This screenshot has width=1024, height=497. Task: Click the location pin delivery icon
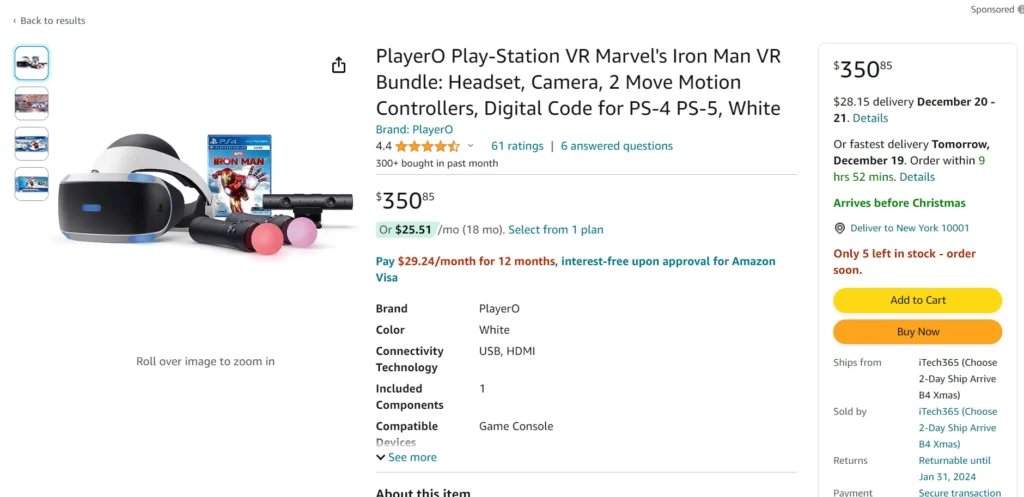[840, 228]
